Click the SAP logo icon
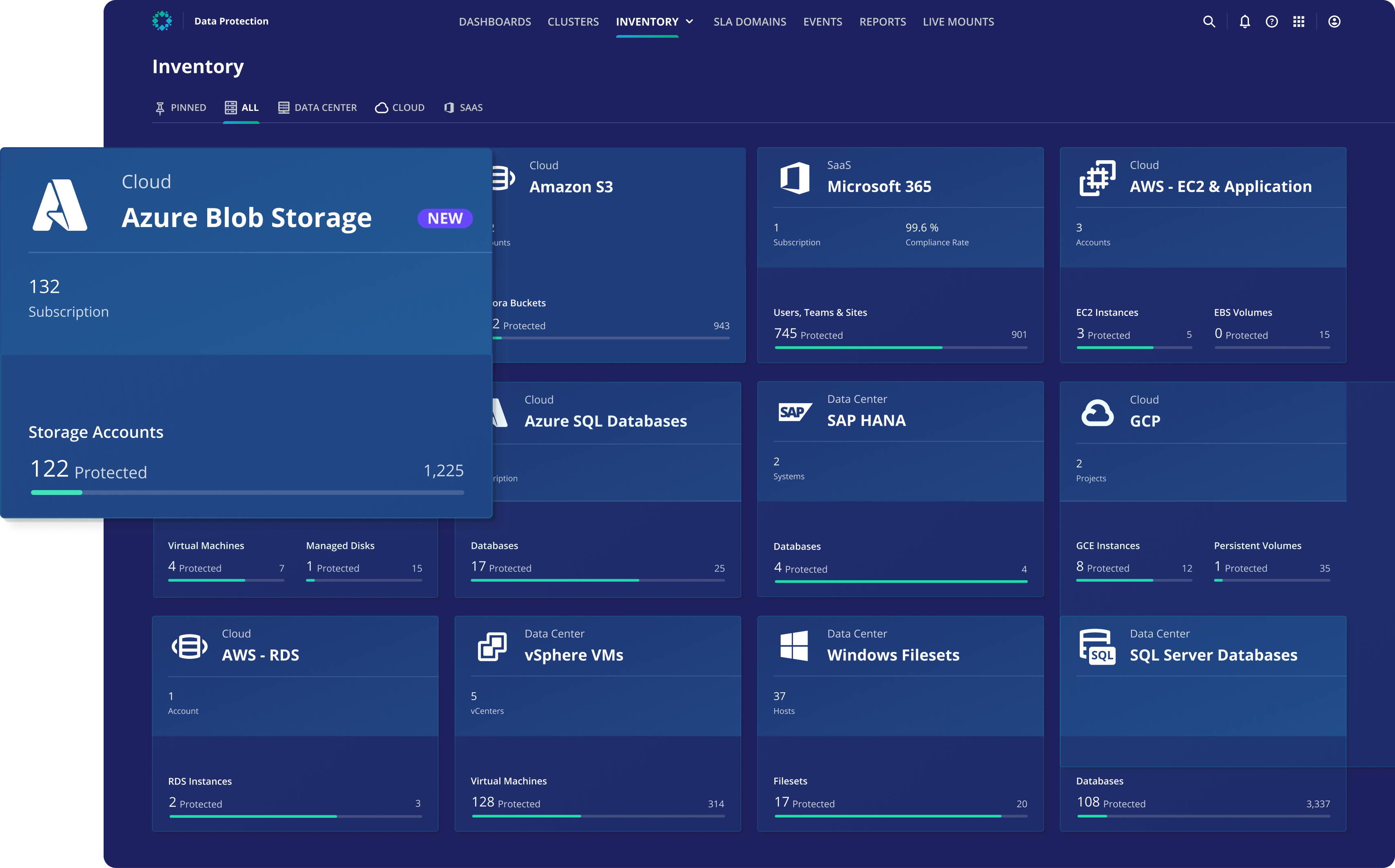This screenshot has height=868, width=1395. coord(795,412)
